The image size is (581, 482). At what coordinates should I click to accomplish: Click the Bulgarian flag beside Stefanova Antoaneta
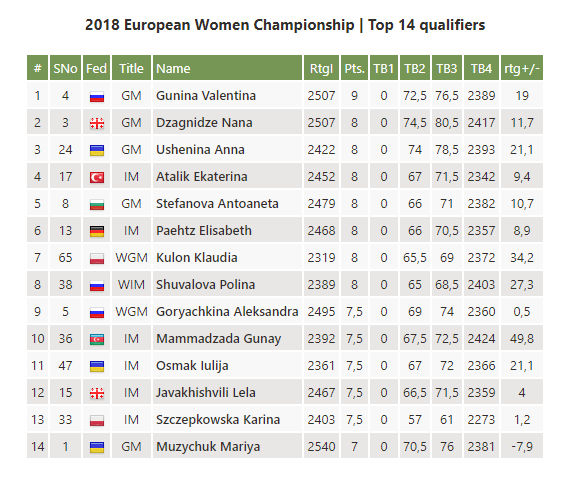click(97, 205)
